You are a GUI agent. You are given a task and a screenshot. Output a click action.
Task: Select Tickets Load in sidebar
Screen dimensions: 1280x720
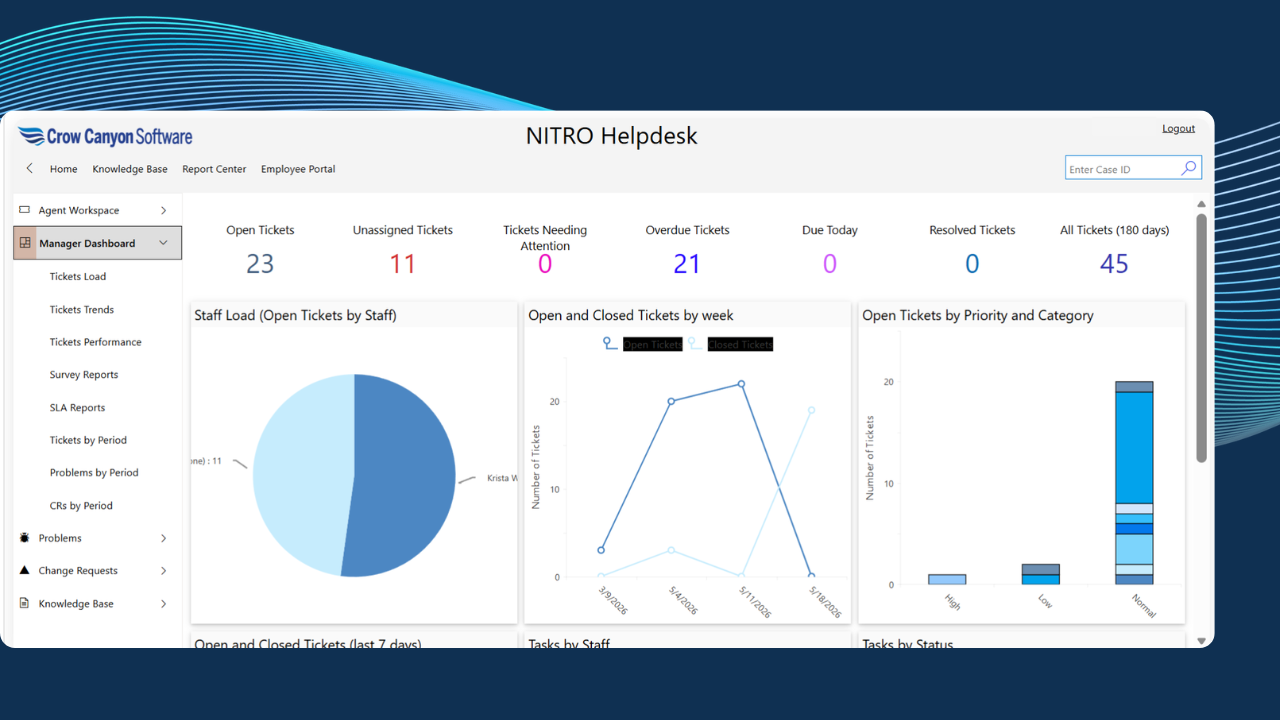(x=78, y=277)
